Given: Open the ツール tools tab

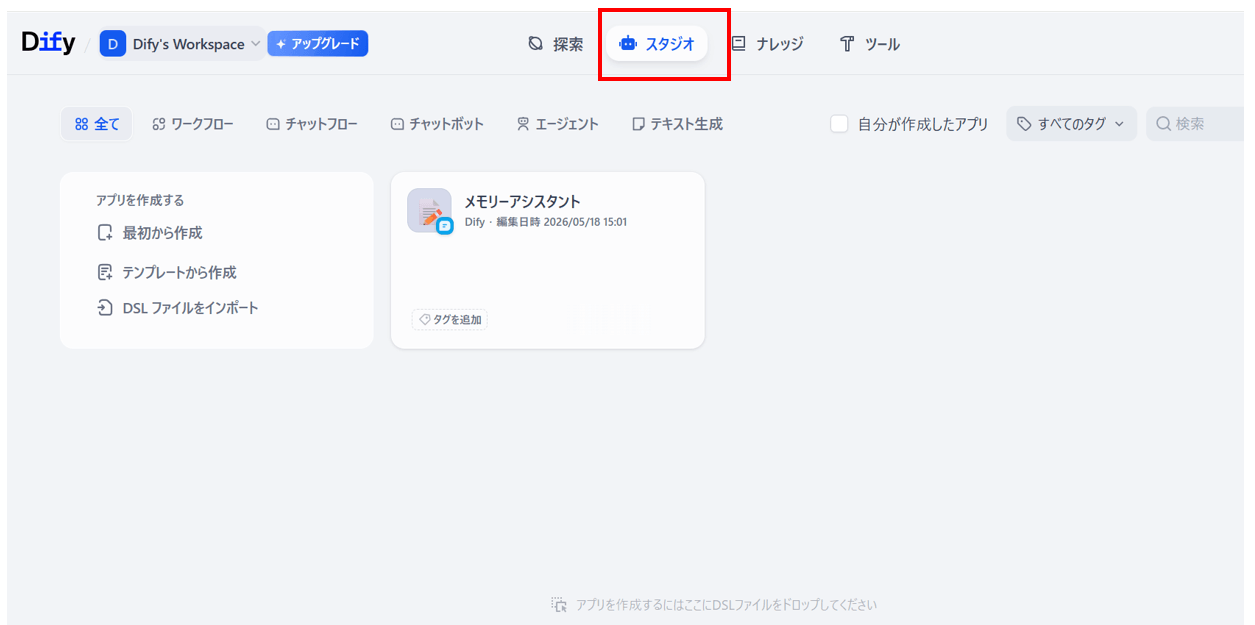Looking at the screenshot, I should coord(869,44).
